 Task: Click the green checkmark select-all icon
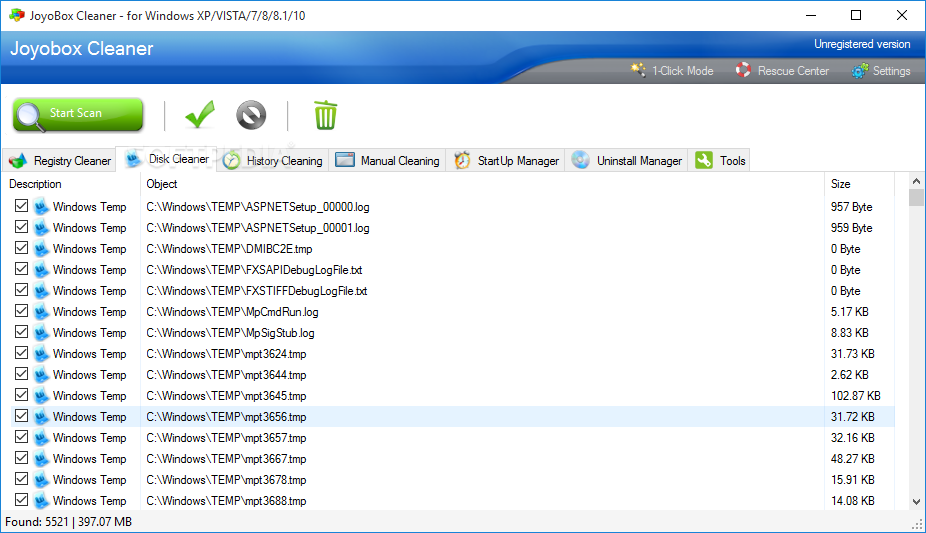tap(200, 115)
